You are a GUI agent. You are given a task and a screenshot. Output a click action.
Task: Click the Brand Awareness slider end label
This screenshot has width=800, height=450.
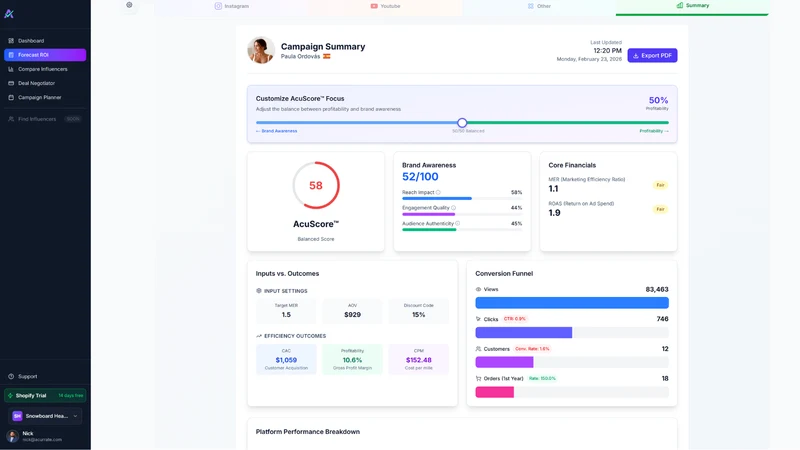point(277,131)
